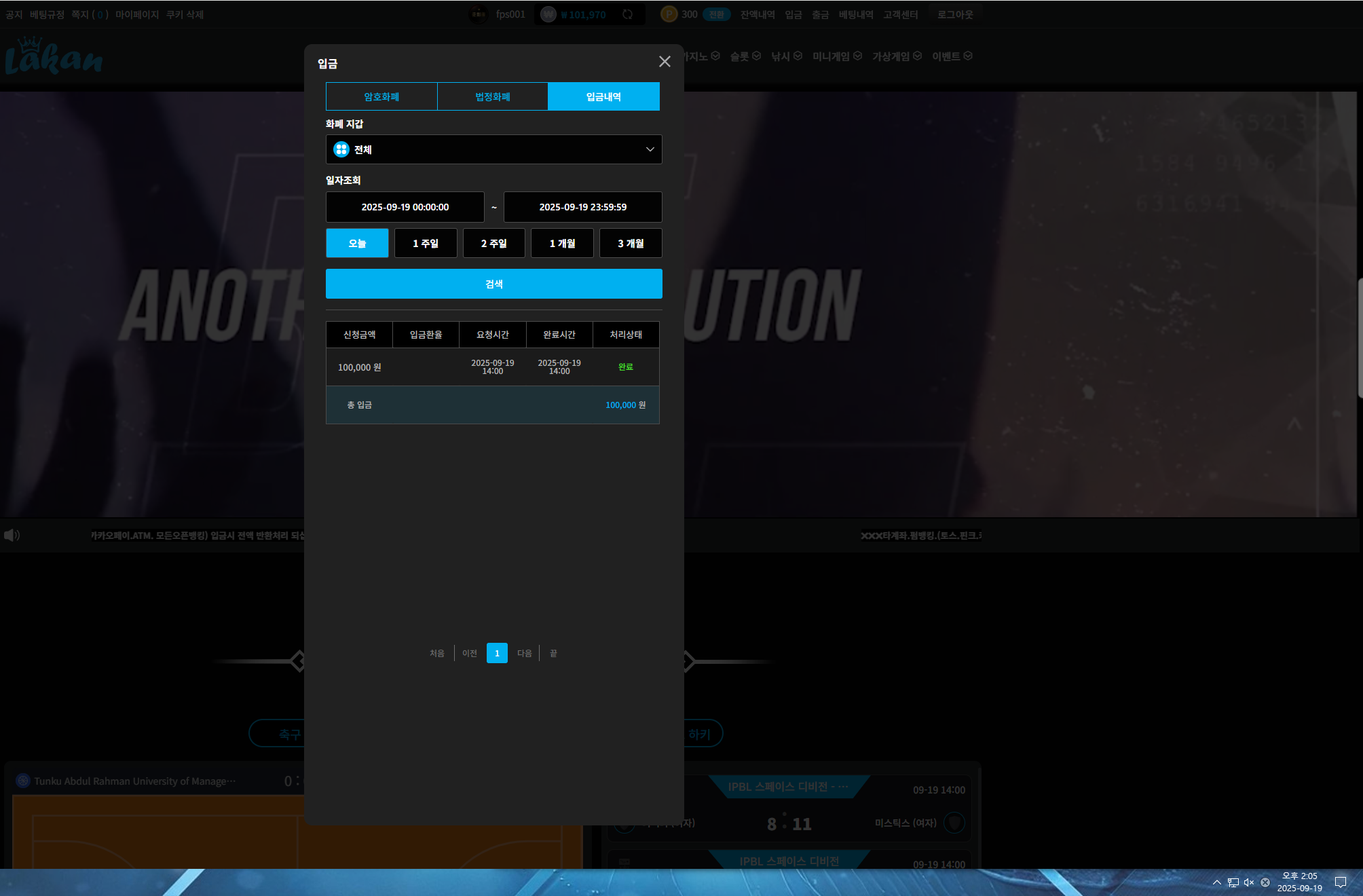1363x896 pixels.
Task: Expand the 가상게임 menu
Action: 897,56
